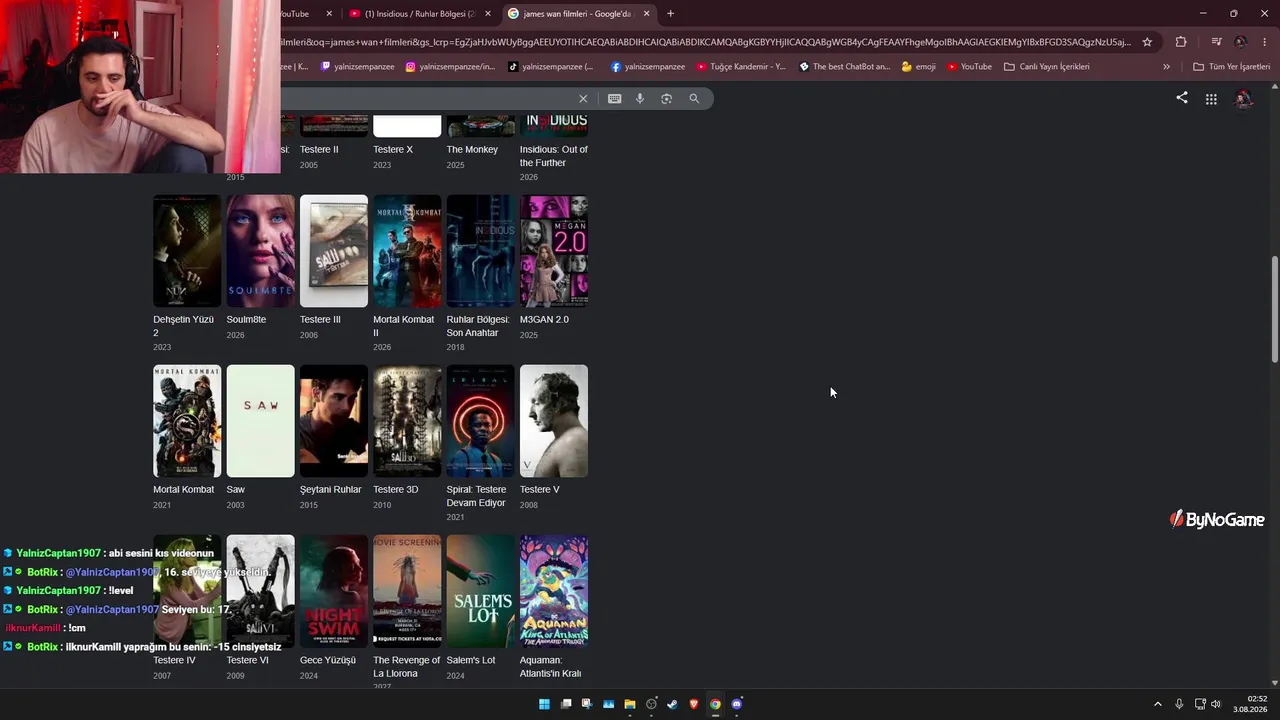Show hidden bookmarks with the overflow chevron
This screenshot has height=720, width=1280.
pos(1166,67)
